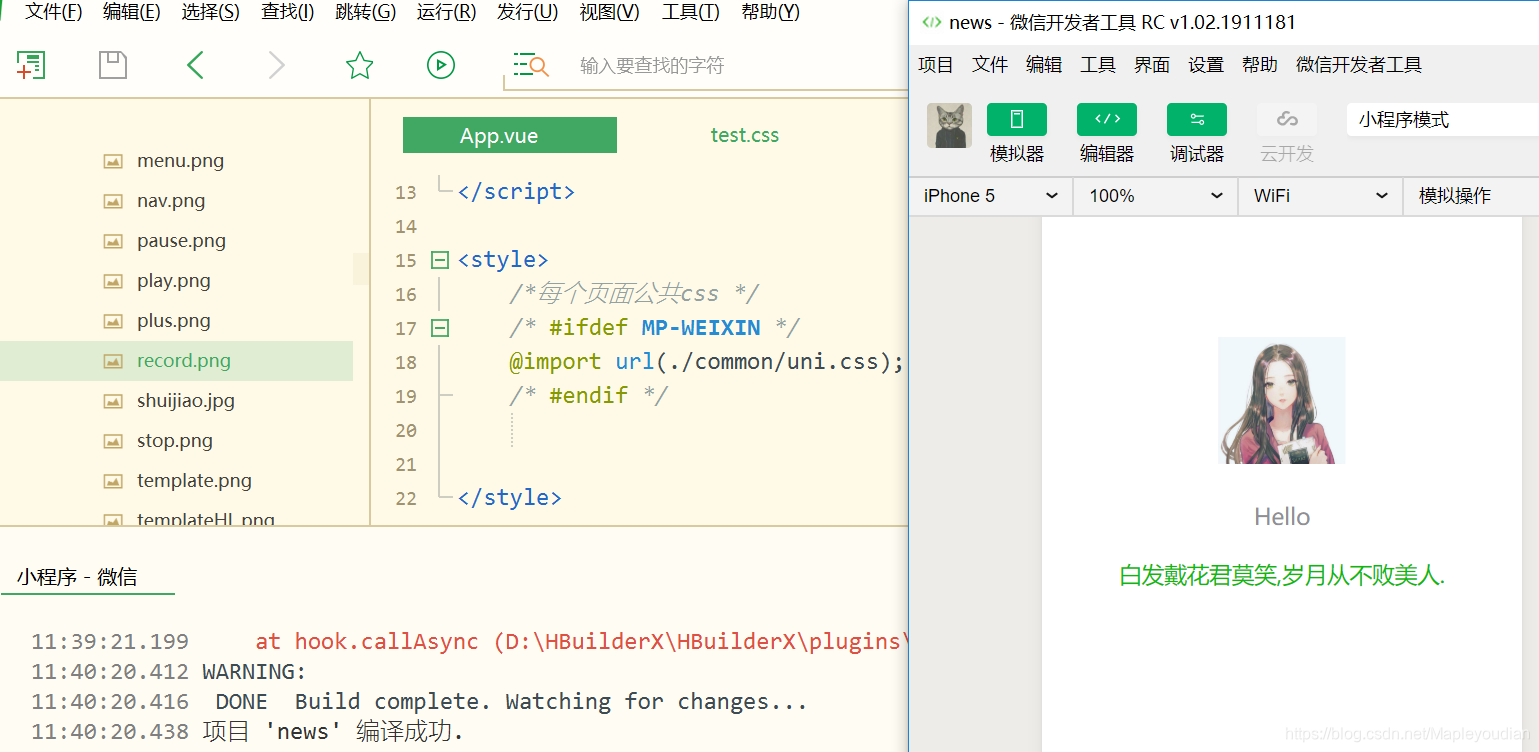Navigate back with the left arrow icon

coord(194,64)
